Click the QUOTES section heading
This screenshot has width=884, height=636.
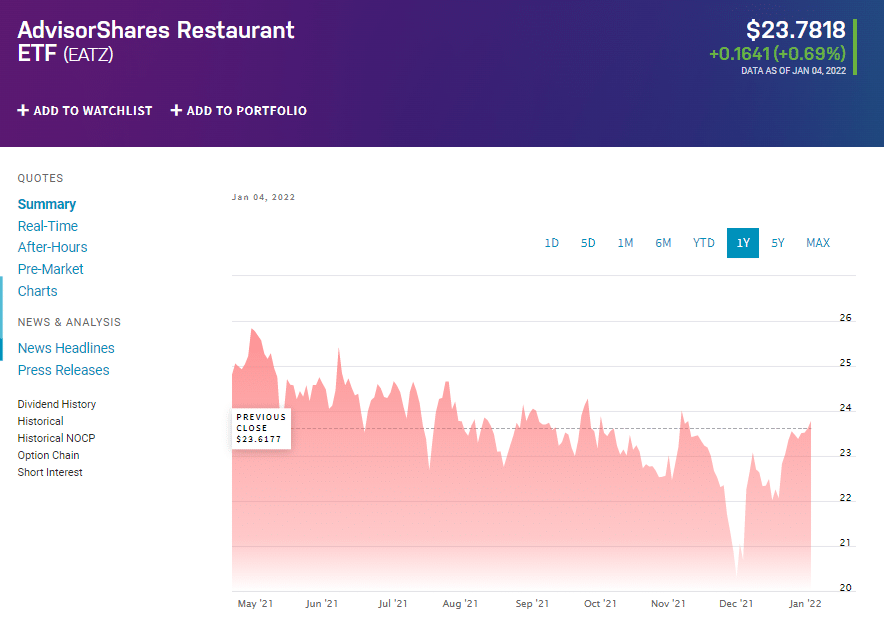41,178
